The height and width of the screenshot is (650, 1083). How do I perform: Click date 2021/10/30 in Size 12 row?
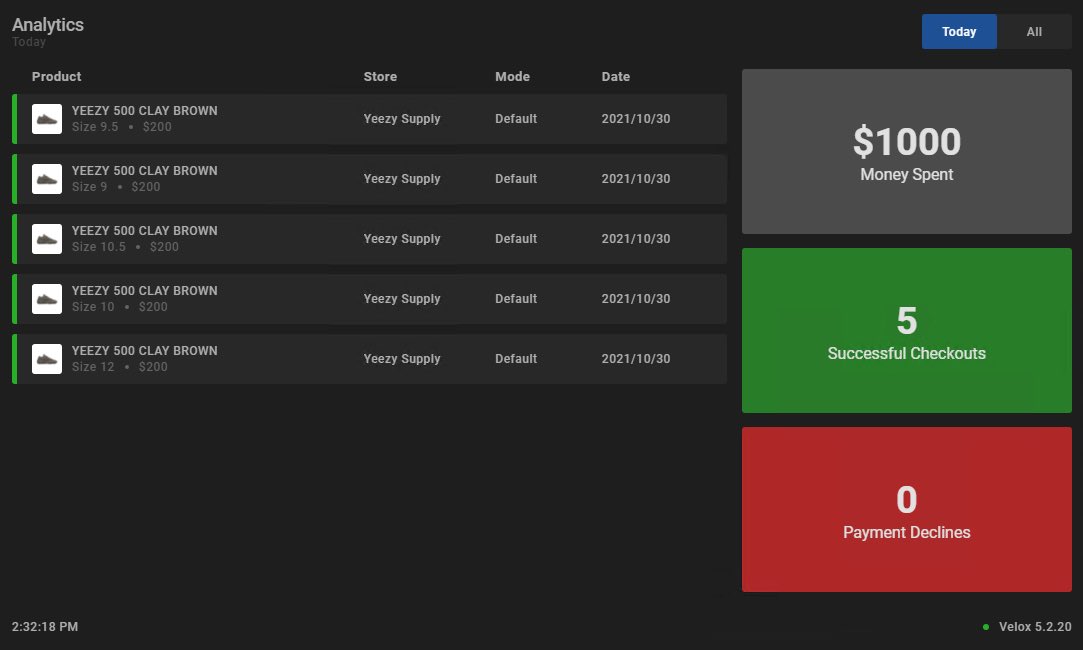[635, 359]
